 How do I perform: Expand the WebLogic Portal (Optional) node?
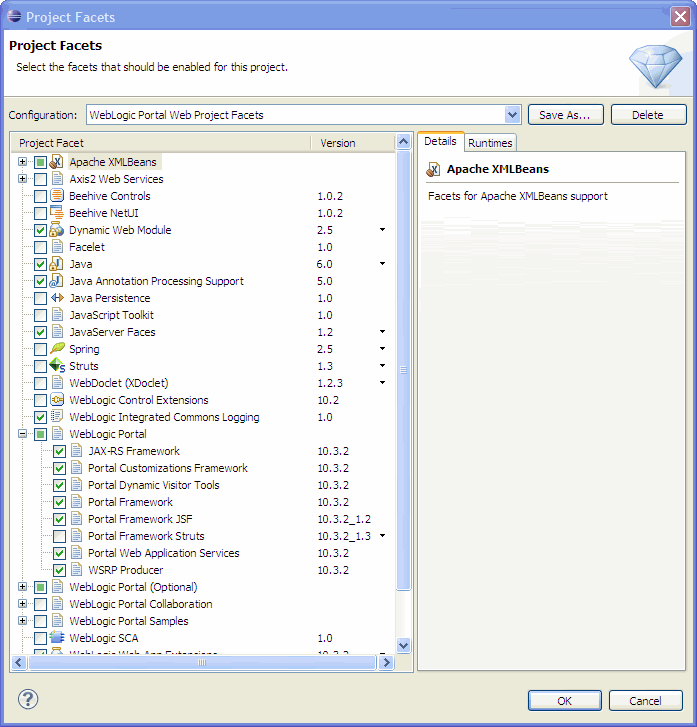pos(22,587)
